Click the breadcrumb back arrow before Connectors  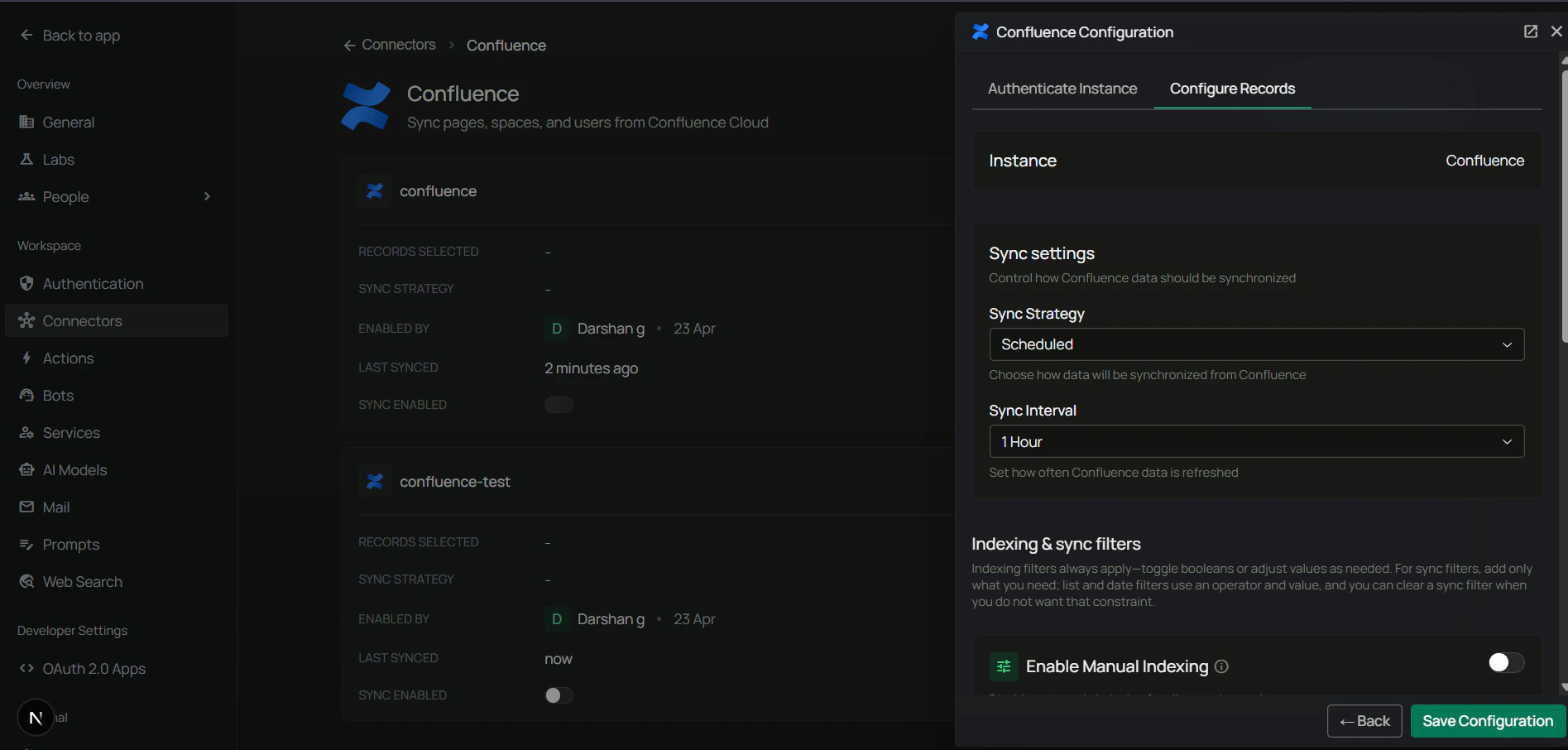click(350, 45)
